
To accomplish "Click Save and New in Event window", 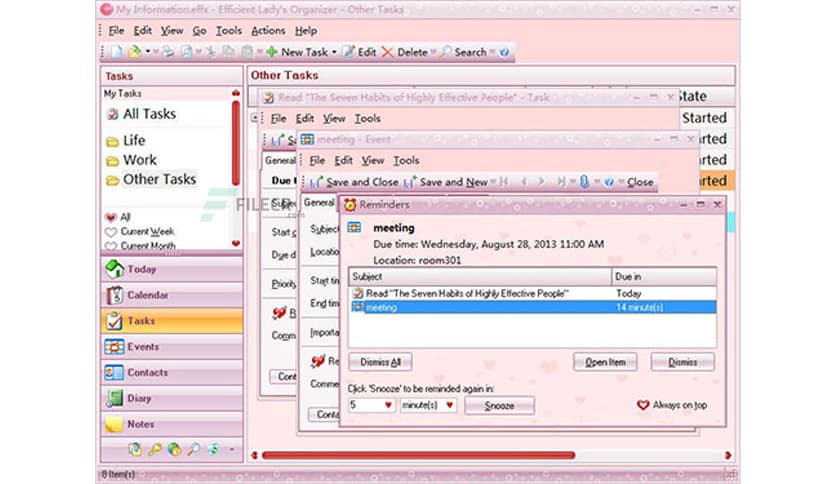I will (x=446, y=182).
